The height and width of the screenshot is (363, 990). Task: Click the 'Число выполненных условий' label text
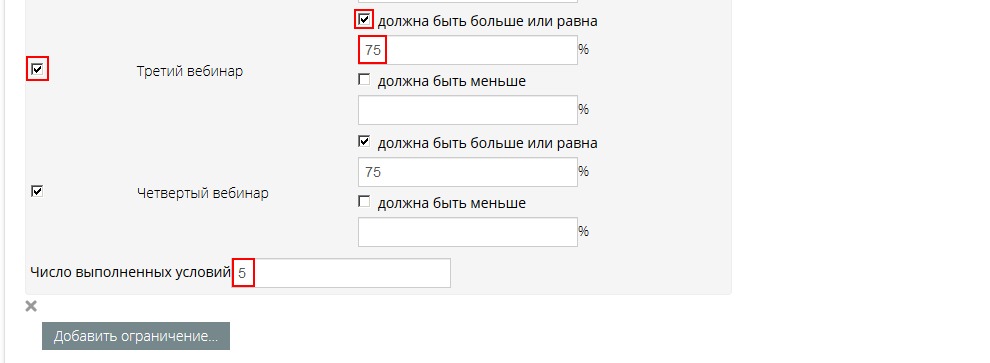(130, 273)
